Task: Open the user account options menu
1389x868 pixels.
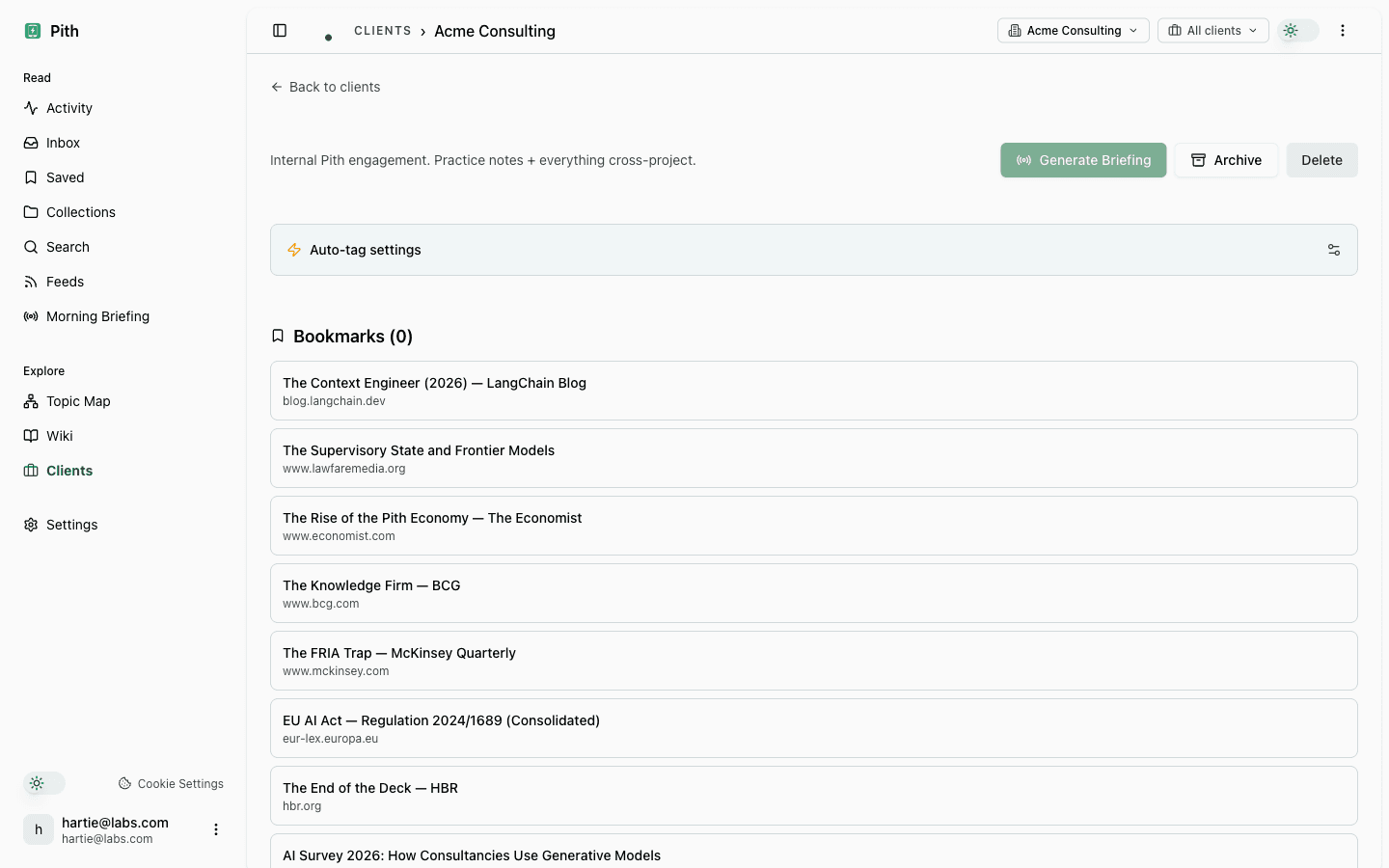Action: coord(216,829)
